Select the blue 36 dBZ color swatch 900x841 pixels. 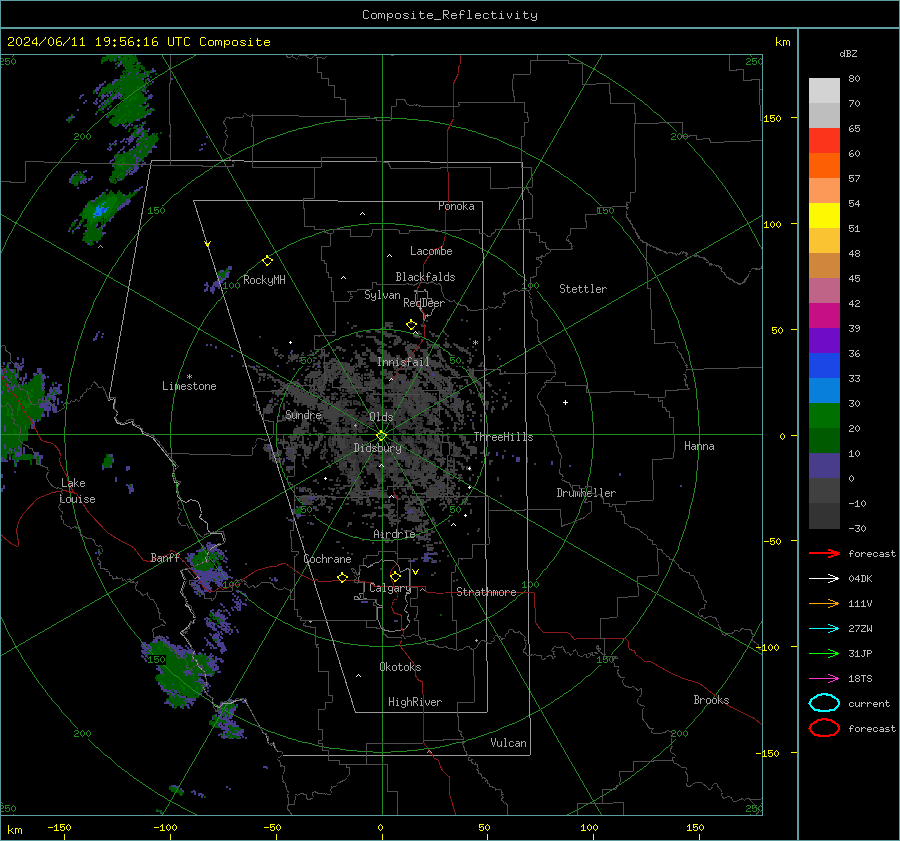tap(824, 365)
